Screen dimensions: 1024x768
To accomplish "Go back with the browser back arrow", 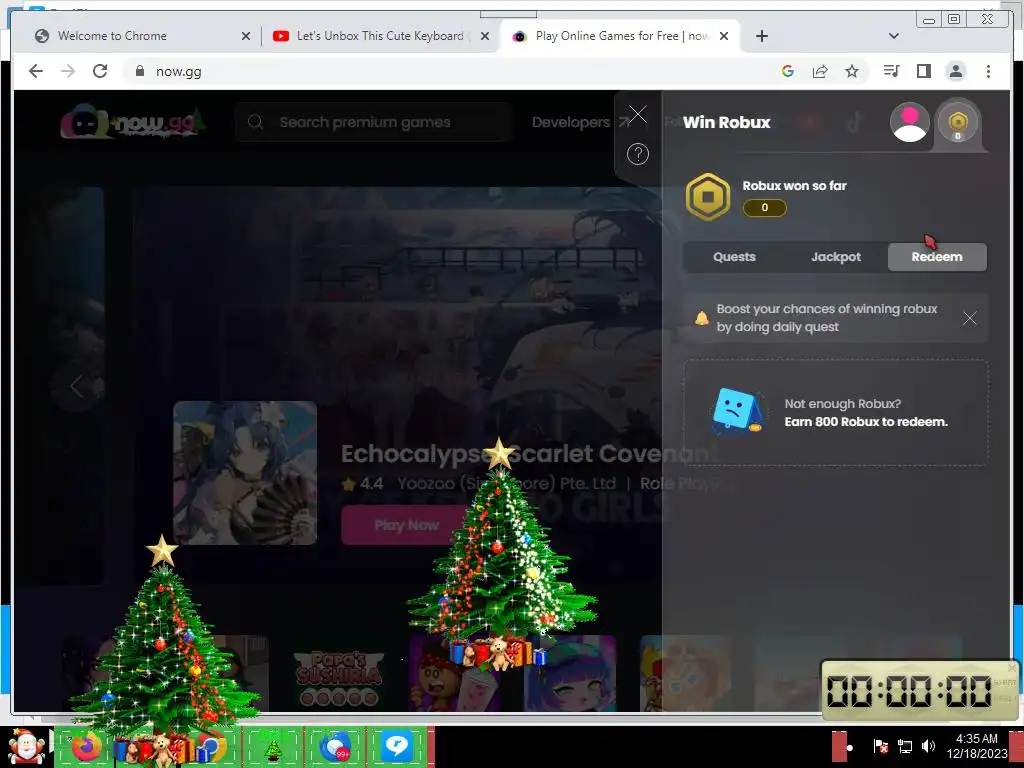I will tap(36, 71).
